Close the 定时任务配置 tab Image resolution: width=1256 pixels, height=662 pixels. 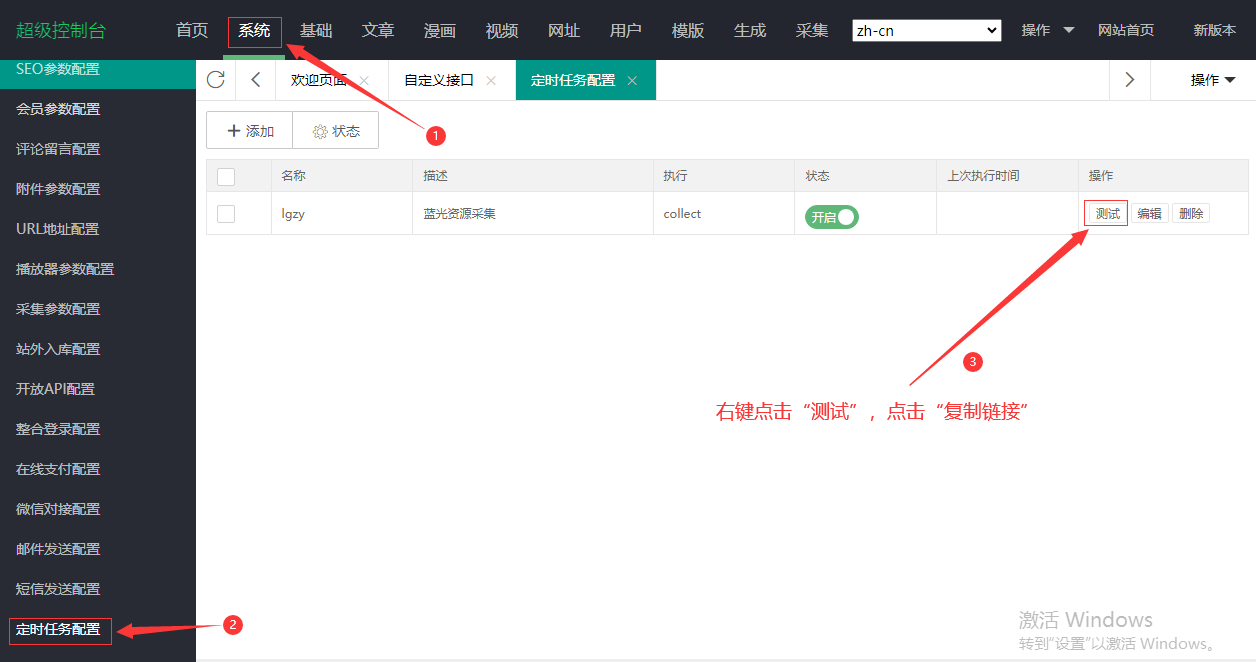(632, 81)
